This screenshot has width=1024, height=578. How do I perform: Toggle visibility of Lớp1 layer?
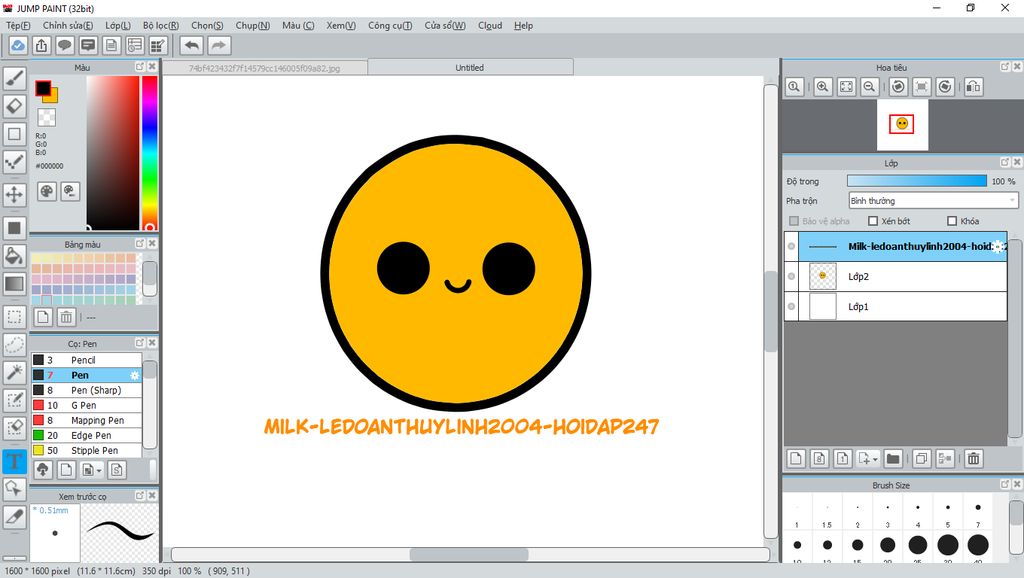[792, 306]
